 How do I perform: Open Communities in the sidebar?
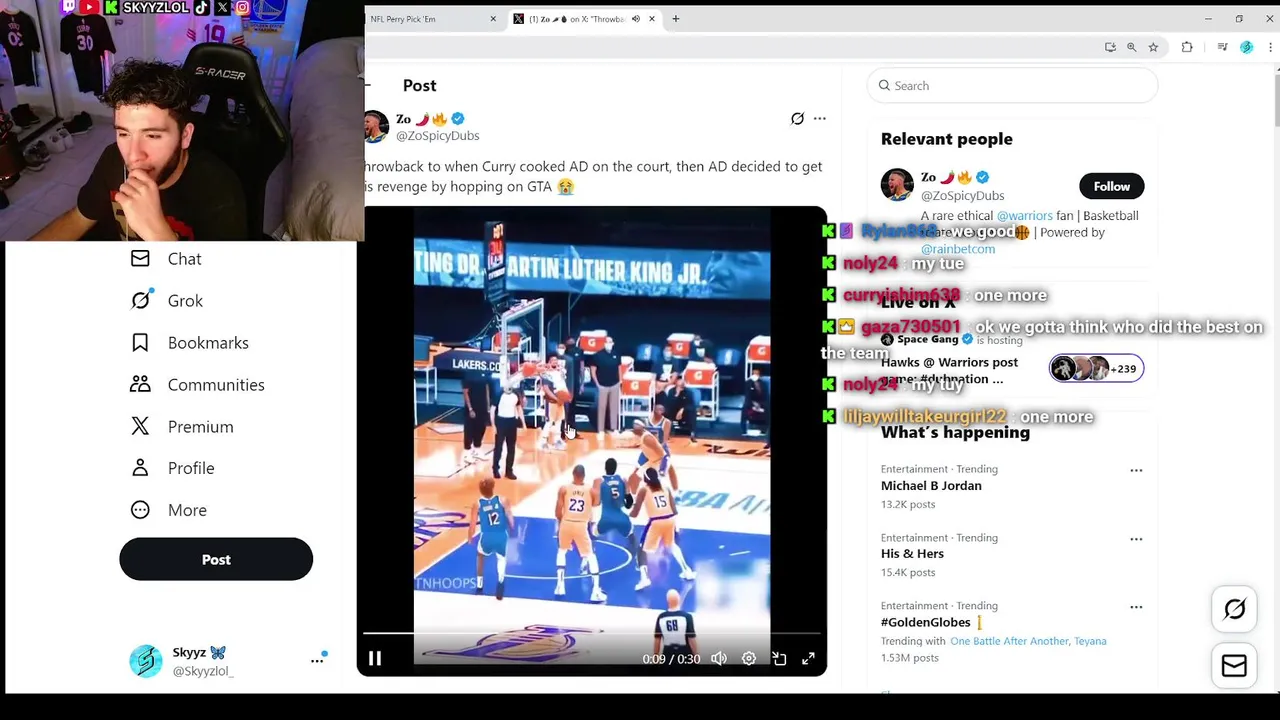click(x=197, y=385)
